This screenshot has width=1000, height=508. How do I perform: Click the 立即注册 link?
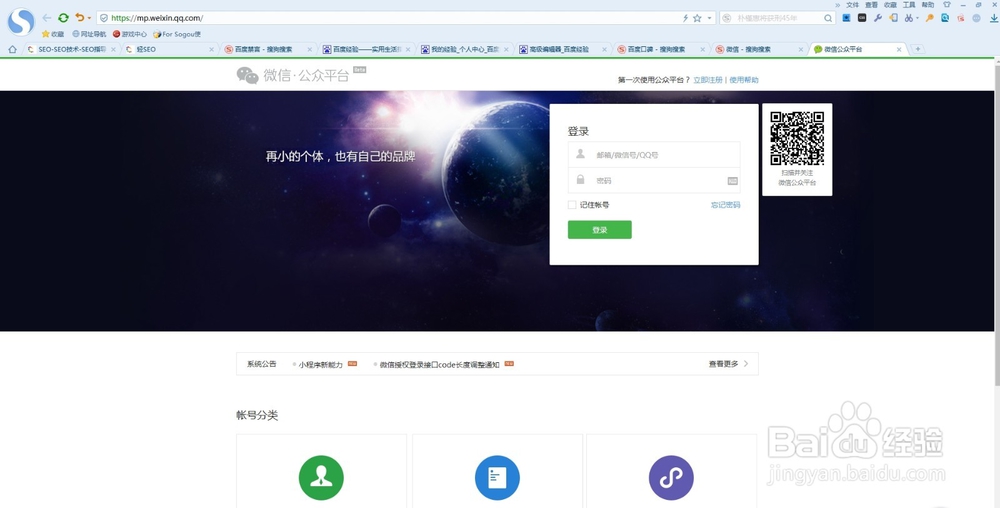click(x=708, y=80)
